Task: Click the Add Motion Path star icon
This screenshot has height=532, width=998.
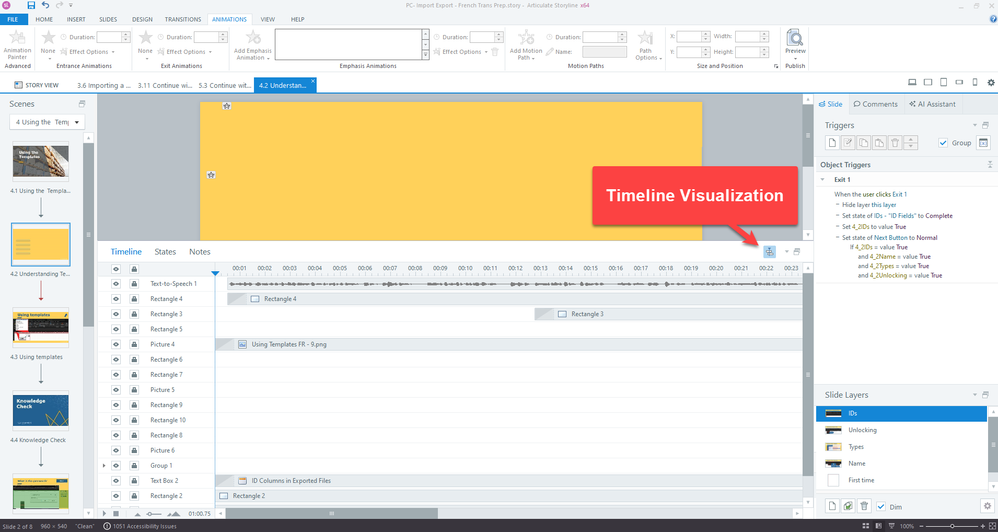Action: [x=526, y=38]
